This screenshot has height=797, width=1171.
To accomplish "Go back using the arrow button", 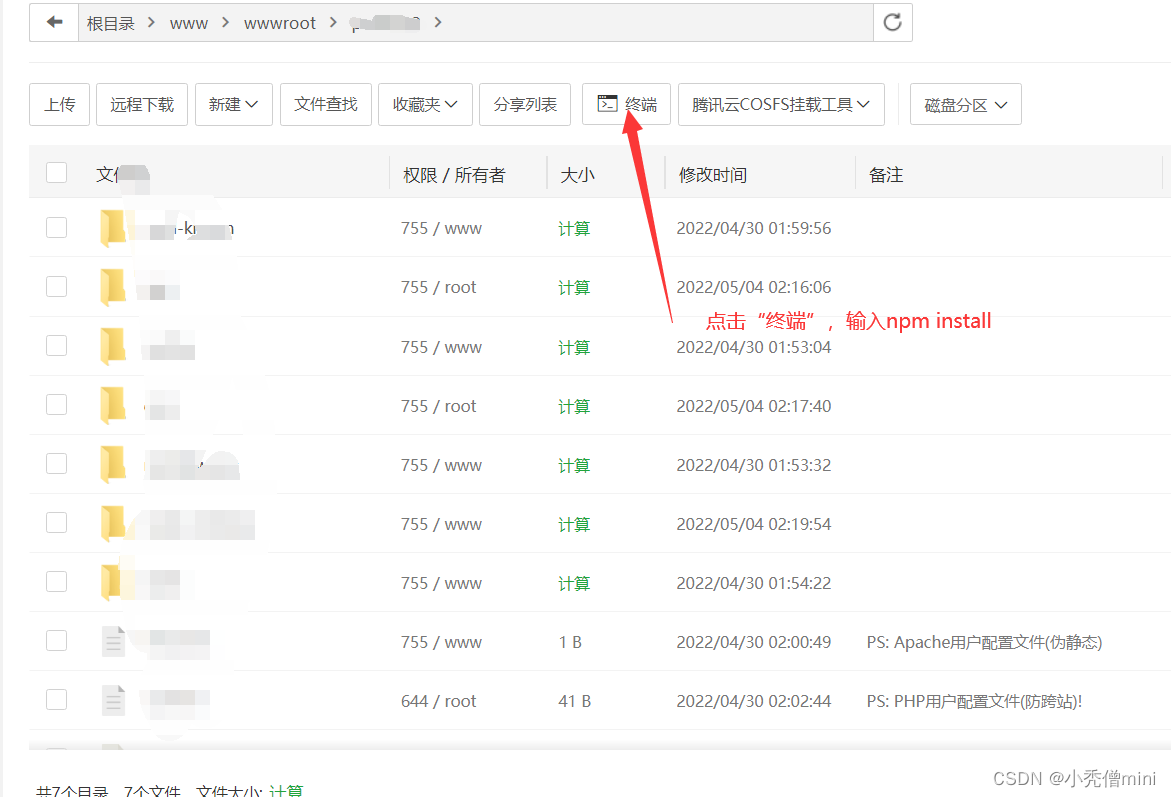I will point(55,22).
